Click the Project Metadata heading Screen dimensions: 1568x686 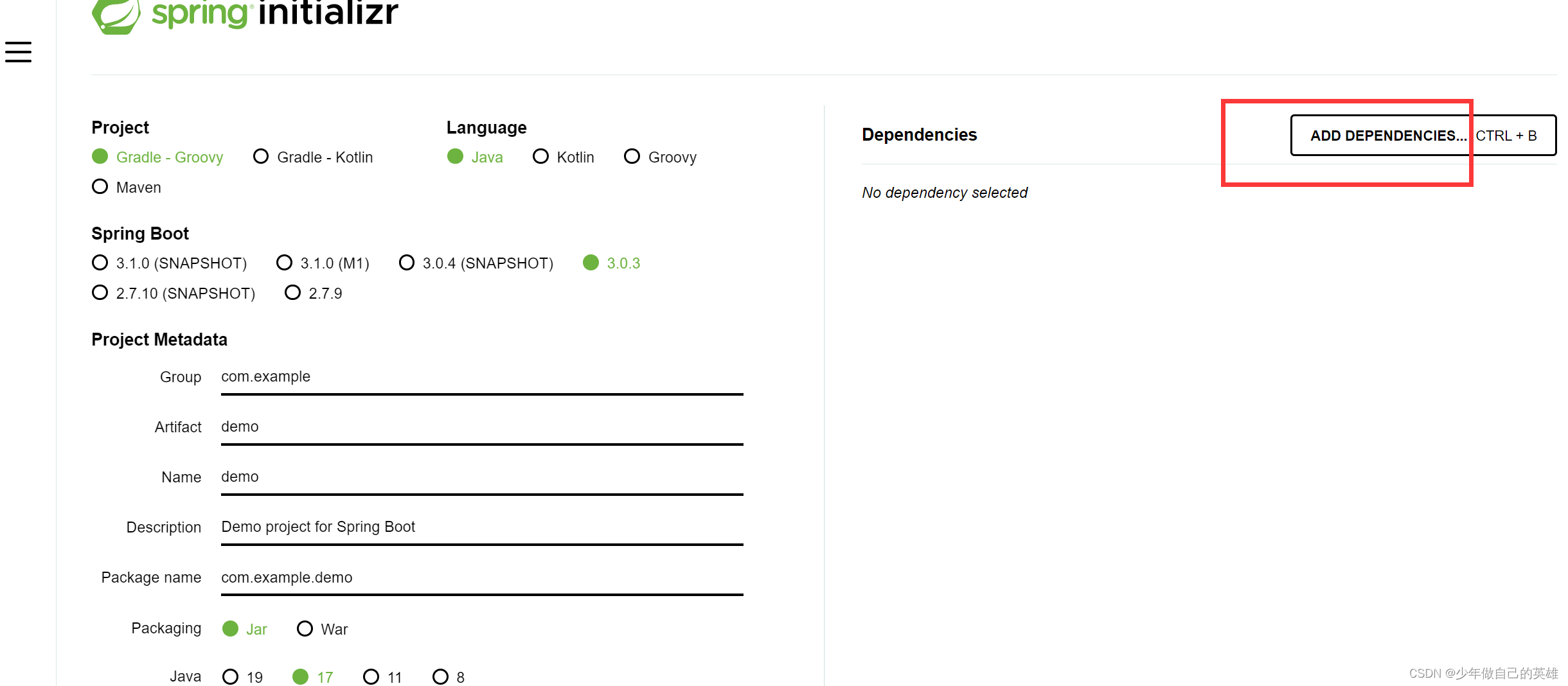pyautogui.click(x=159, y=340)
